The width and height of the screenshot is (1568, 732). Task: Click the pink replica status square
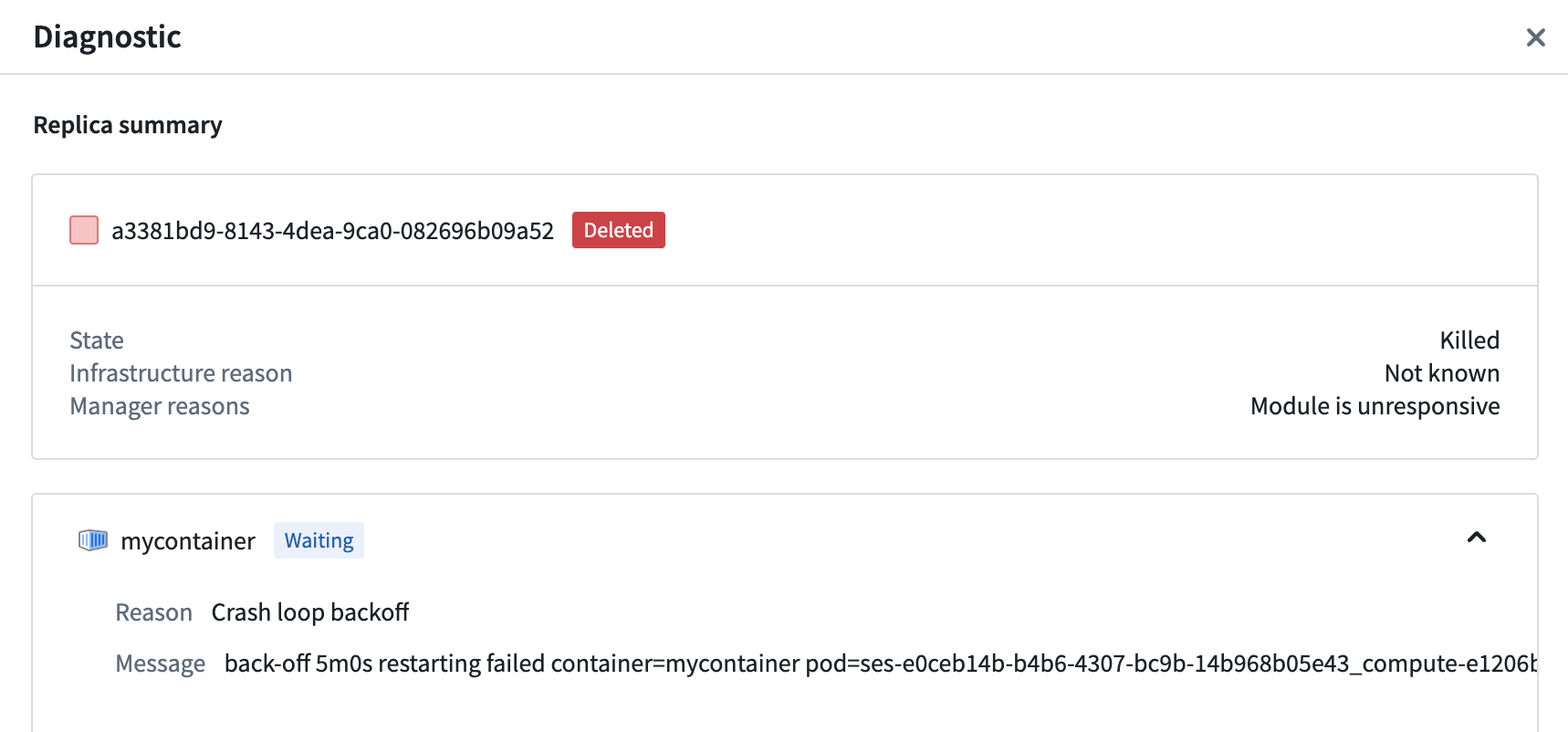84,230
